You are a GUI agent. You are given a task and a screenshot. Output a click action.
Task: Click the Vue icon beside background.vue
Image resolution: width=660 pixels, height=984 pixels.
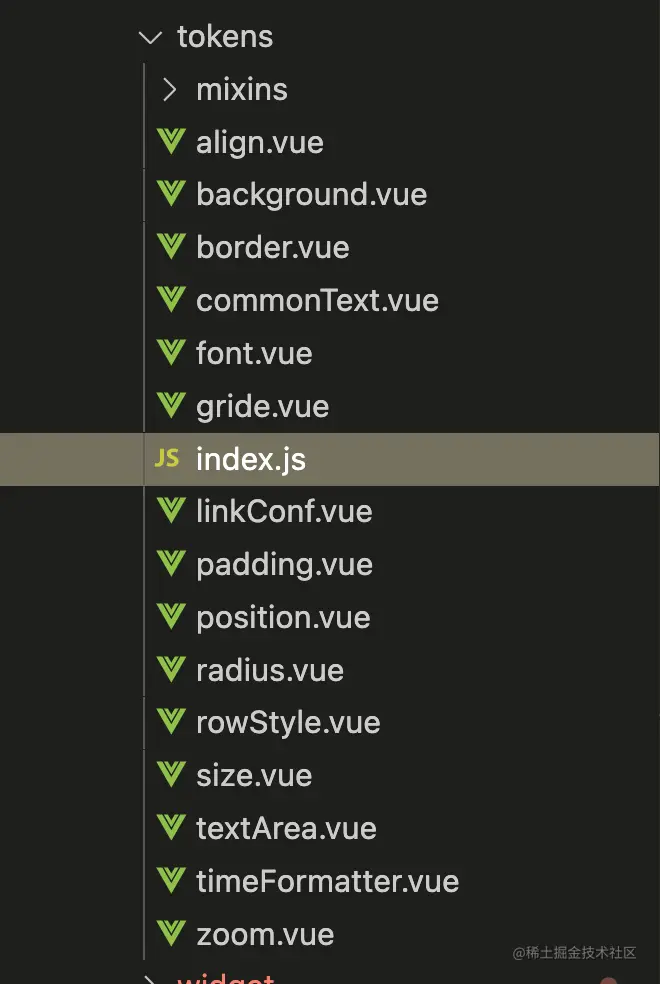coord(171,194)
